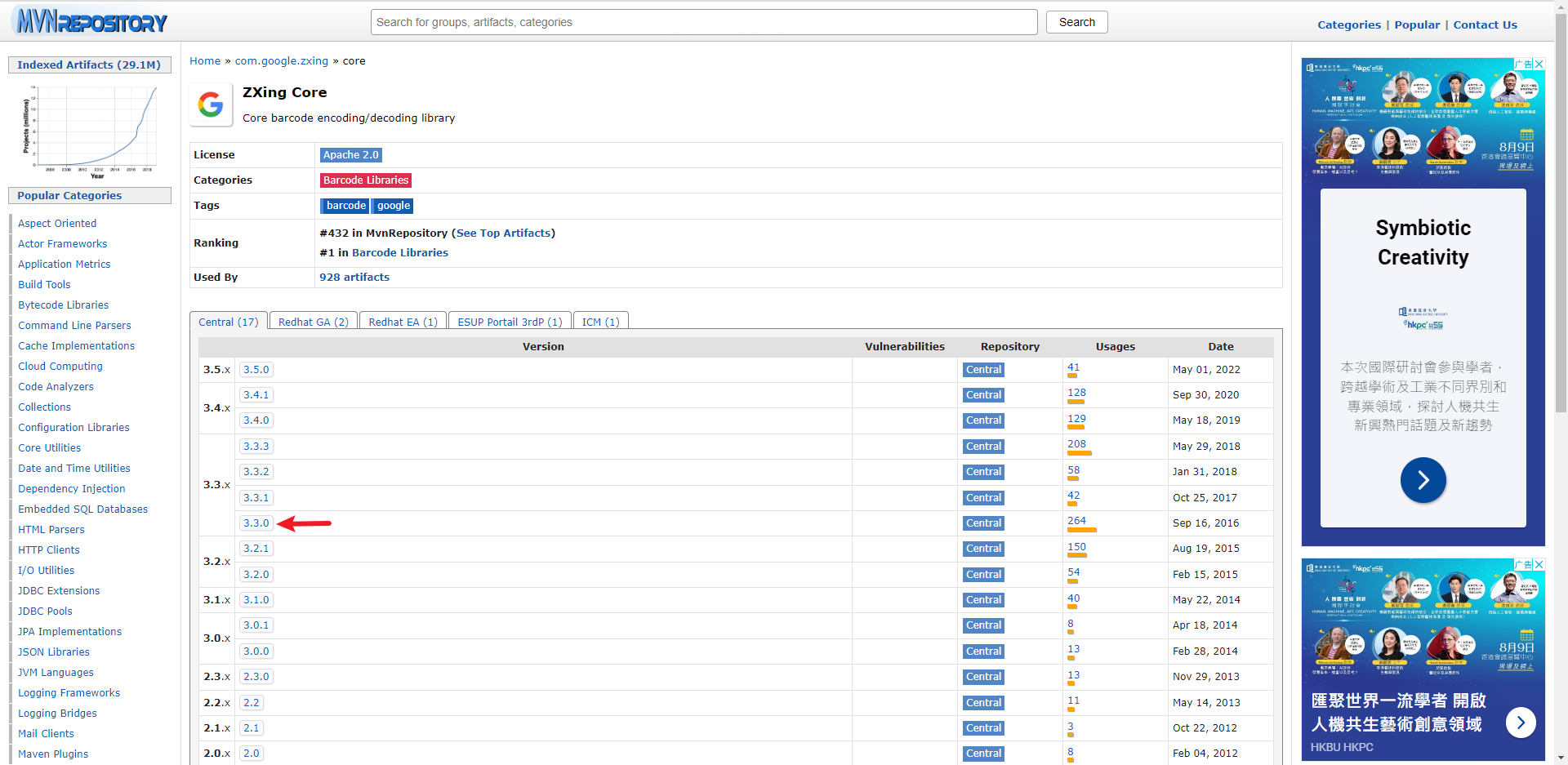Close the bottom ad with X icon
The width and height of the screenshot is (1568, 765).
pos(1539,564)
